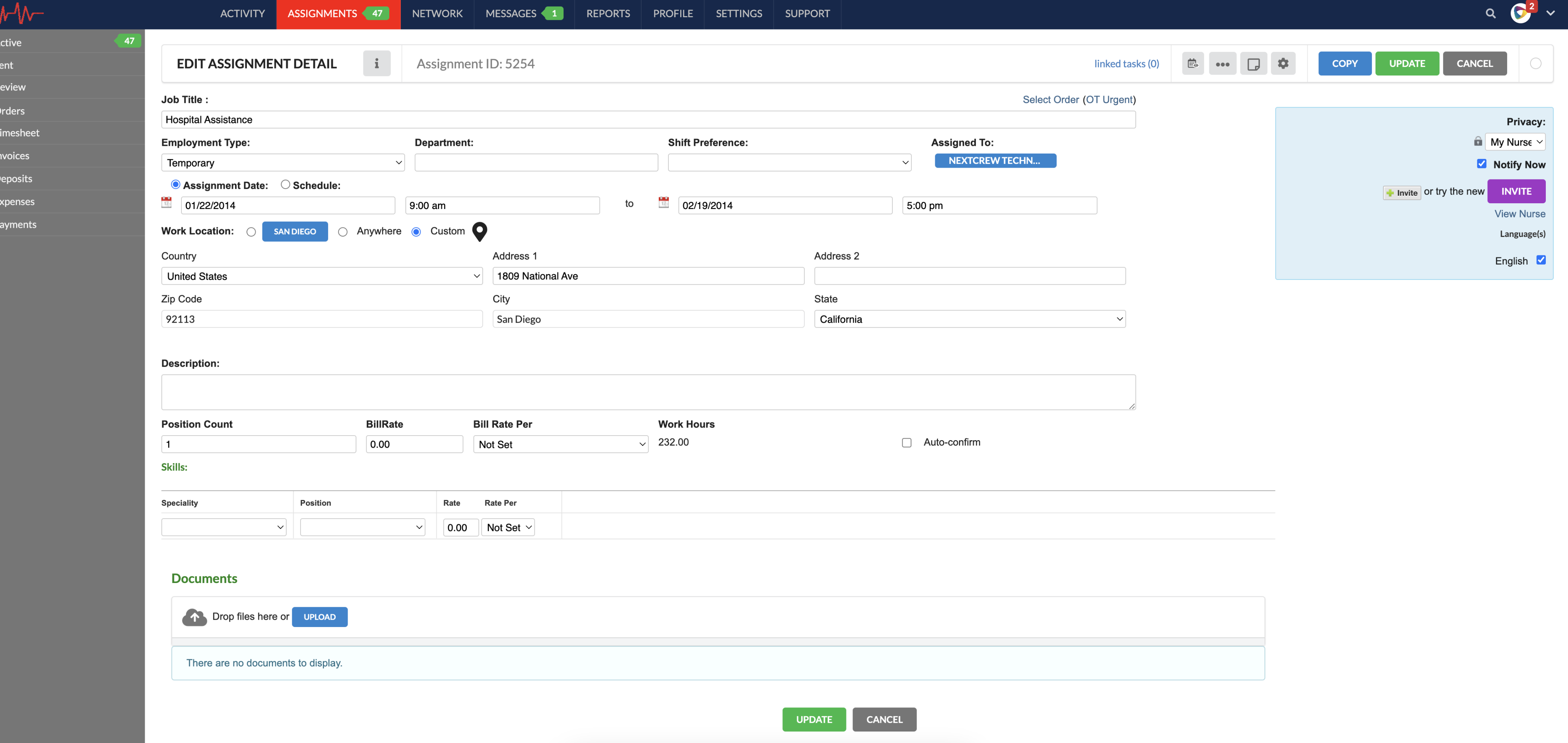
Task: Go to the Profile tab
Action: tap(673, 13)
